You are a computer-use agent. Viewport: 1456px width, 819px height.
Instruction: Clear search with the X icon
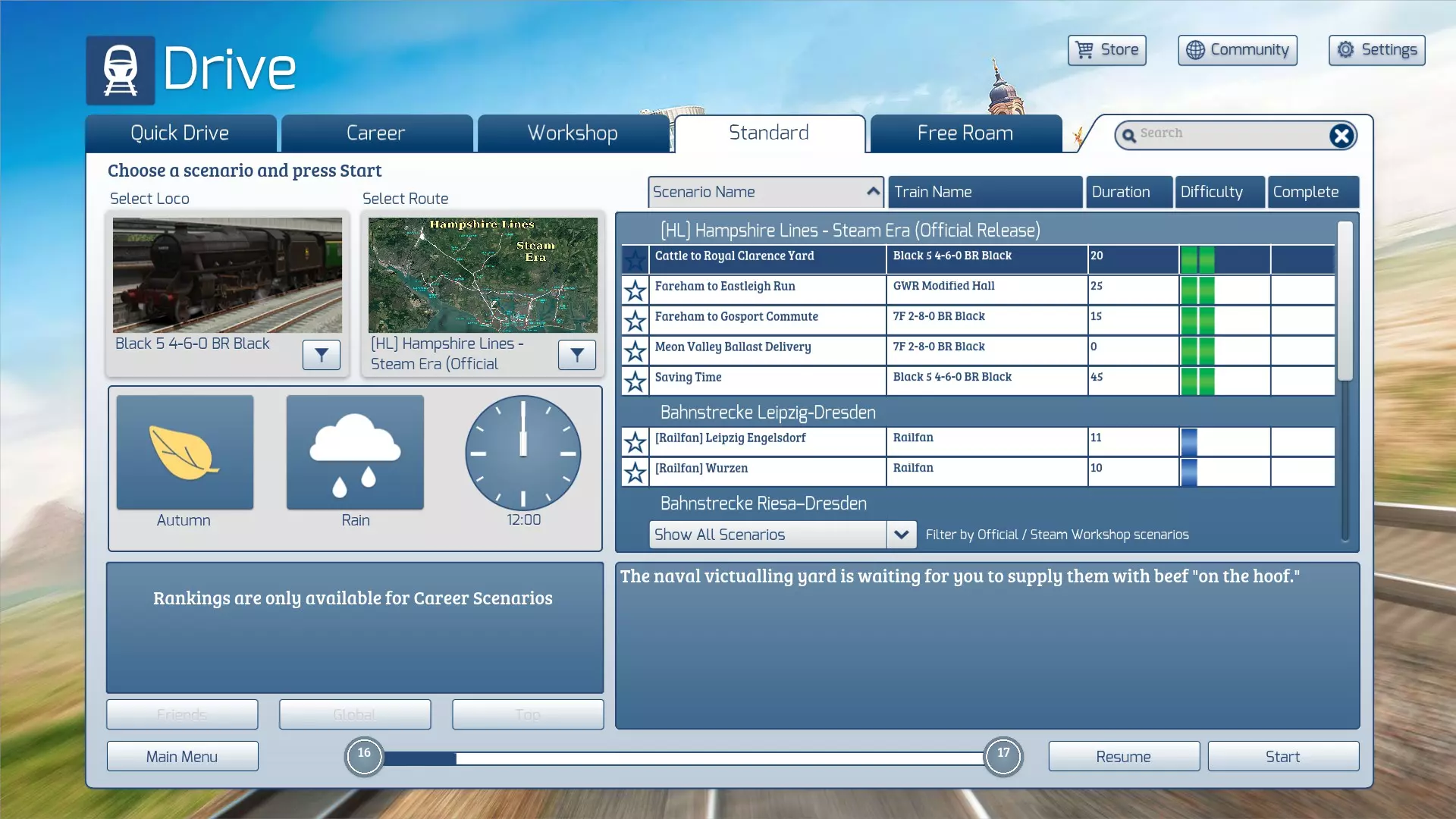[x=1341, y=136]
